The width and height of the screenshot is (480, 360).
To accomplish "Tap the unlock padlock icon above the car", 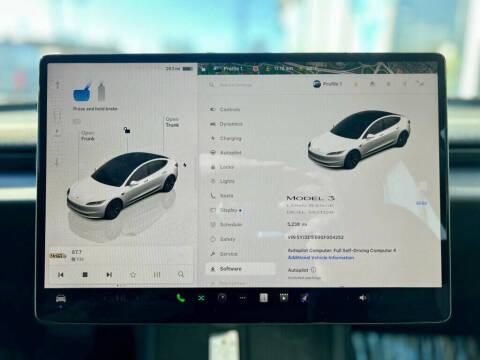I will pyautogui.click(x=127, y=130).
